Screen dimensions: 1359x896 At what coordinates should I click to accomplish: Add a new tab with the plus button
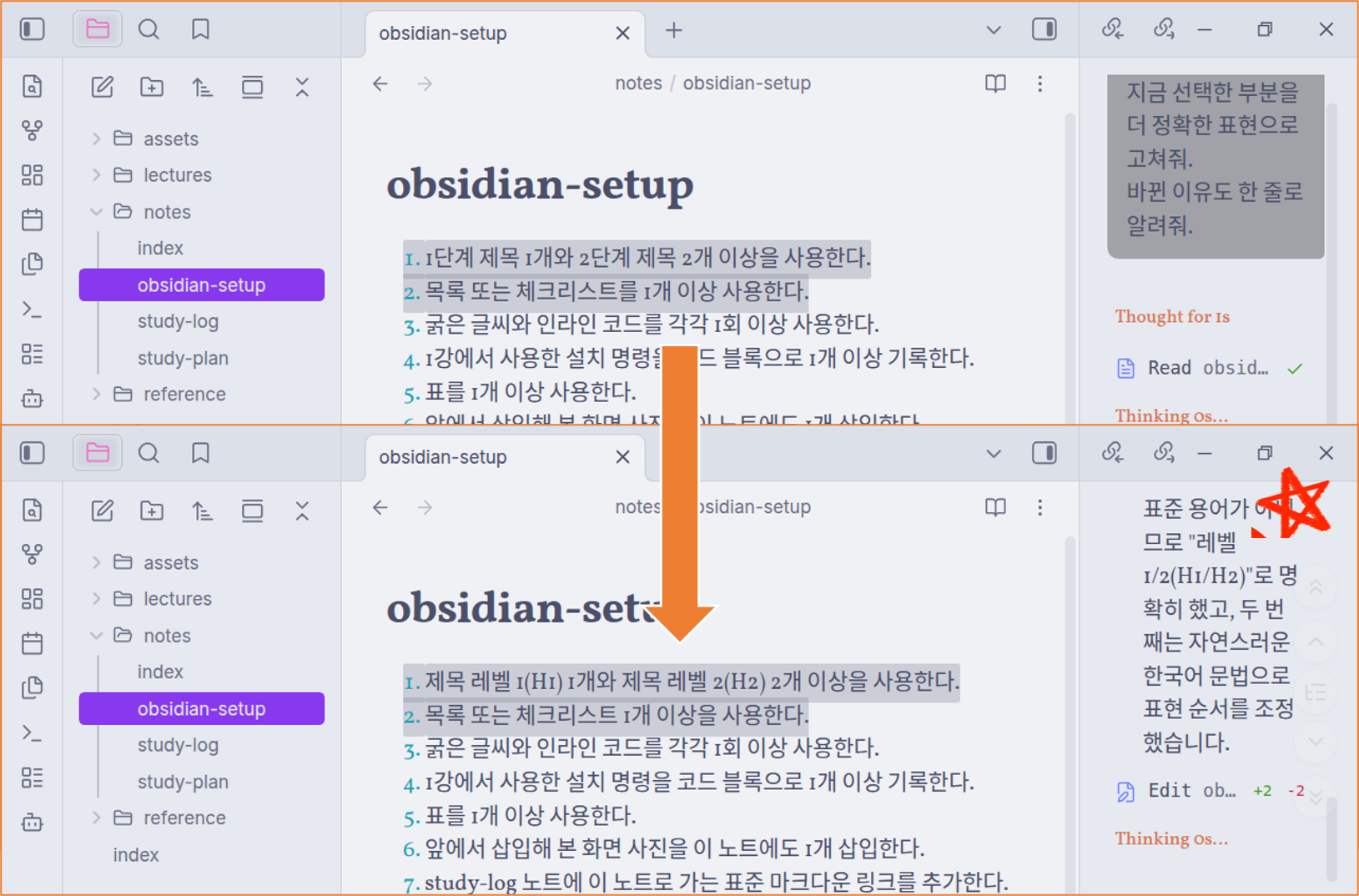pos(673,31)
